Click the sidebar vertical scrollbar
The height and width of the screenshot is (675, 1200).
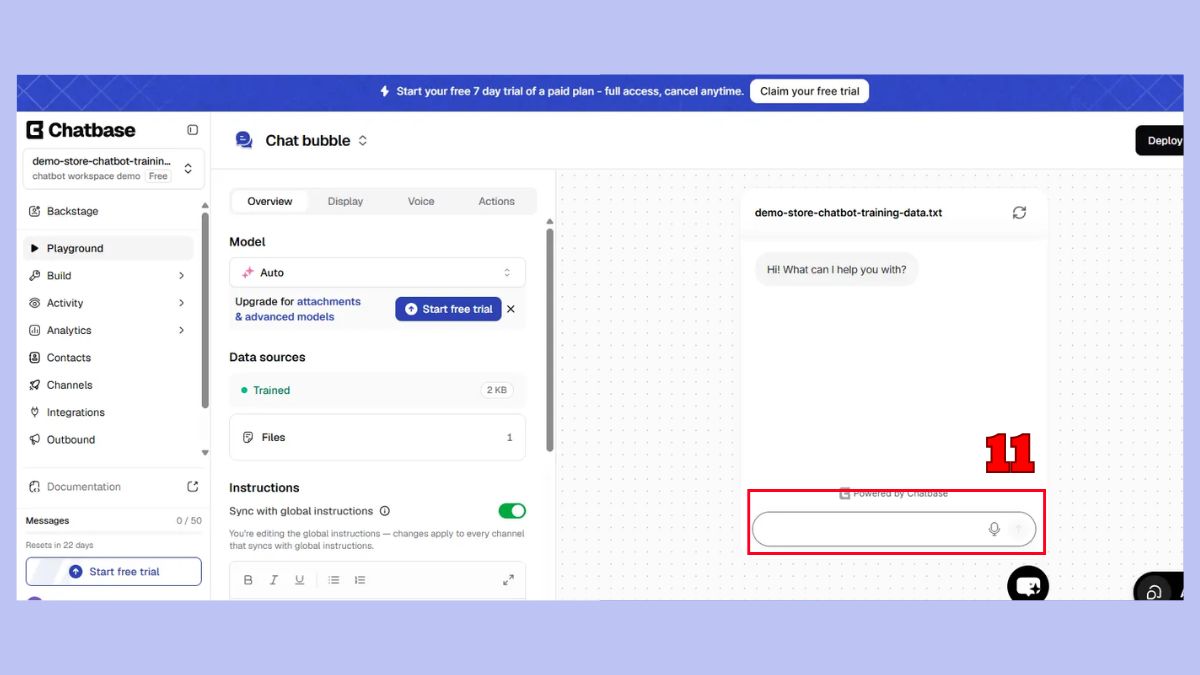tap(205, 310)
